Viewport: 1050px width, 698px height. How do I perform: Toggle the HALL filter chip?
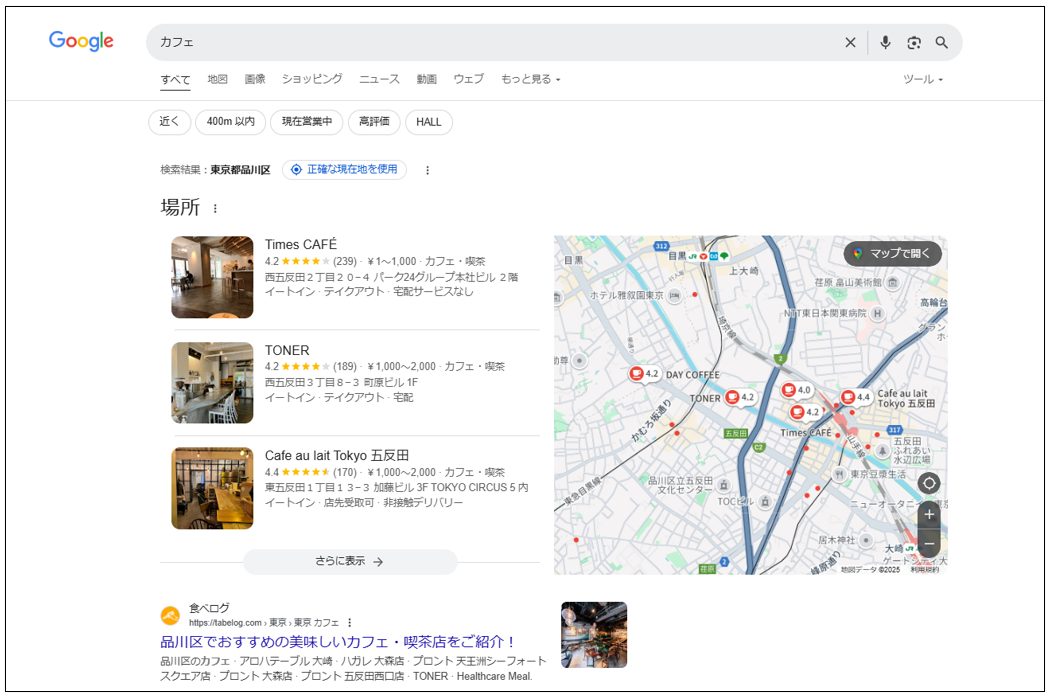coord(429,122)
